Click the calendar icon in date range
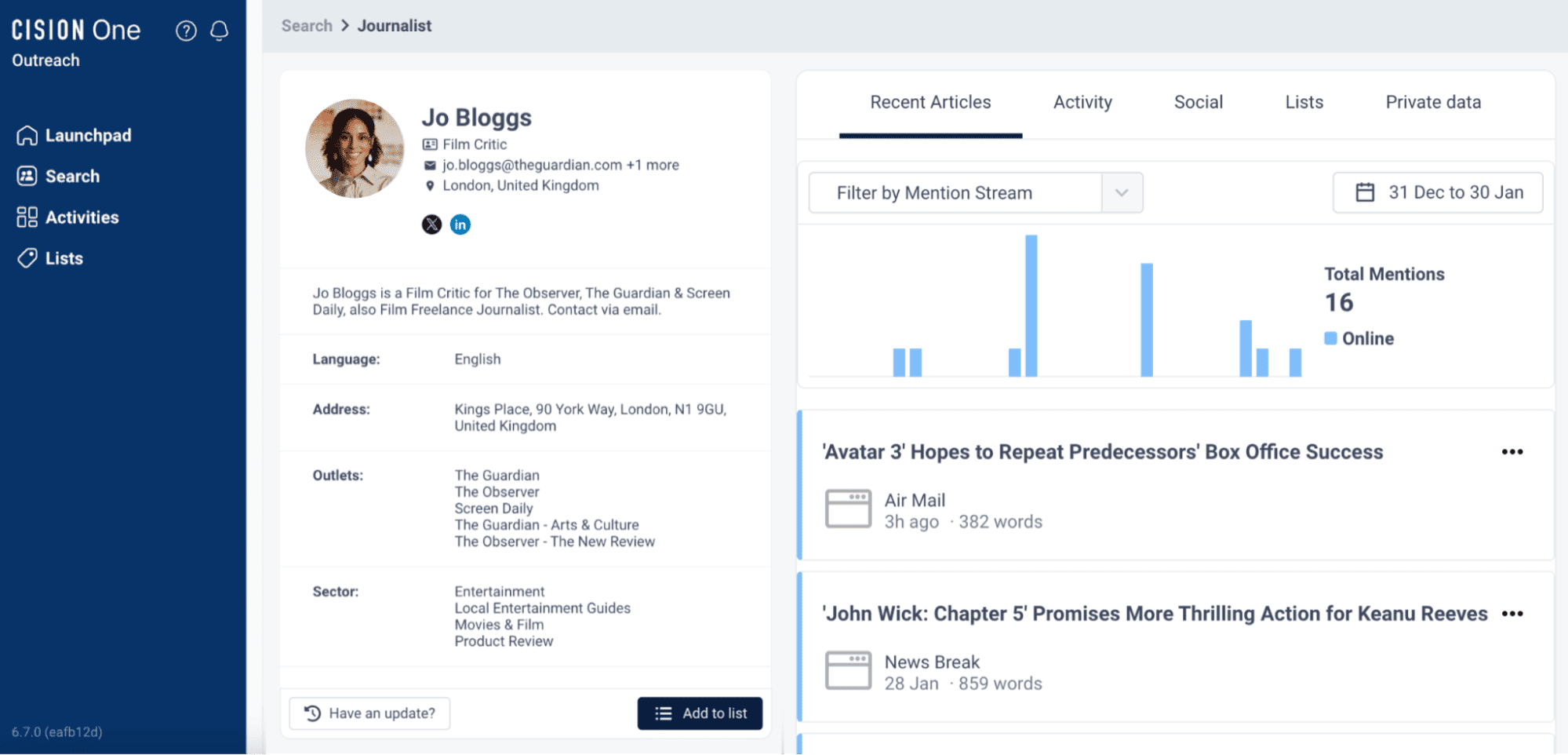 [x=1365, y=192]
